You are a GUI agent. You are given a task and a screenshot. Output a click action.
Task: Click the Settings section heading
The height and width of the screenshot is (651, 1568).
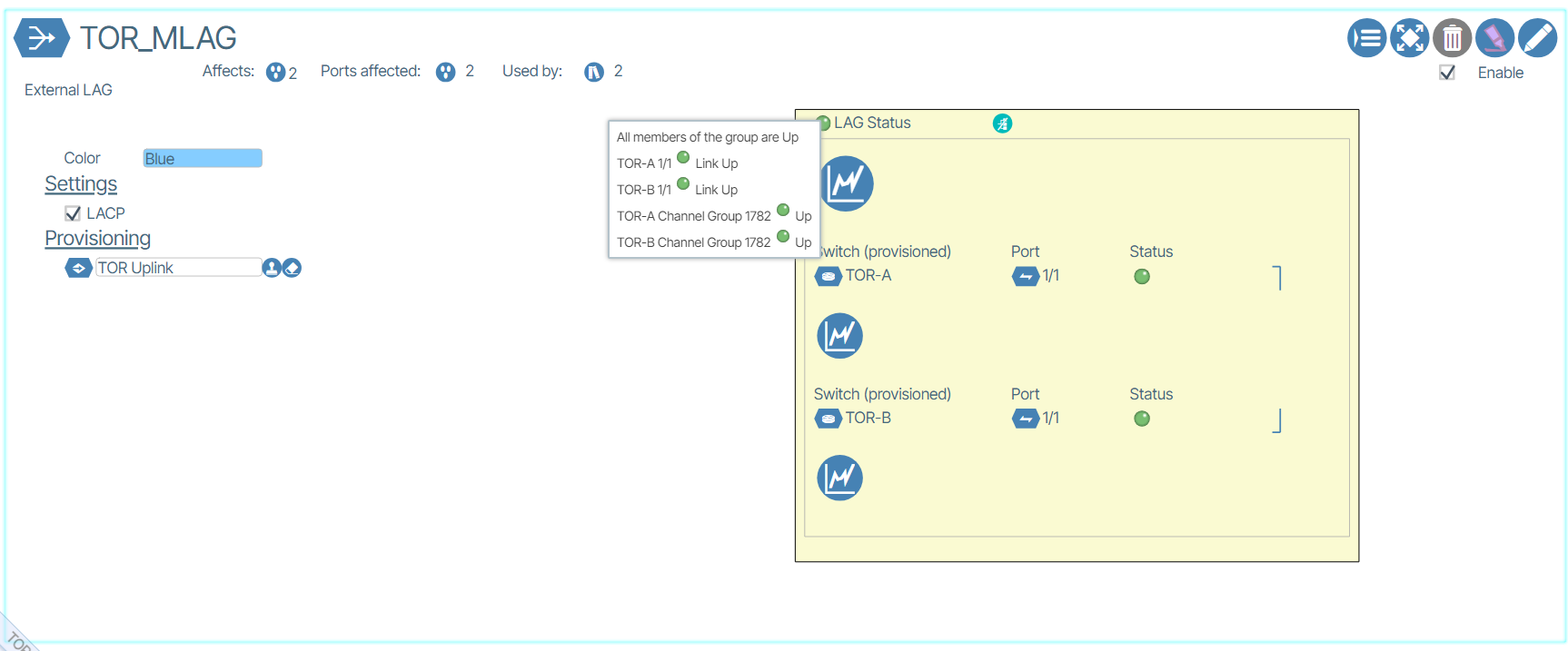pyautogui.click(x=81, y=184)
